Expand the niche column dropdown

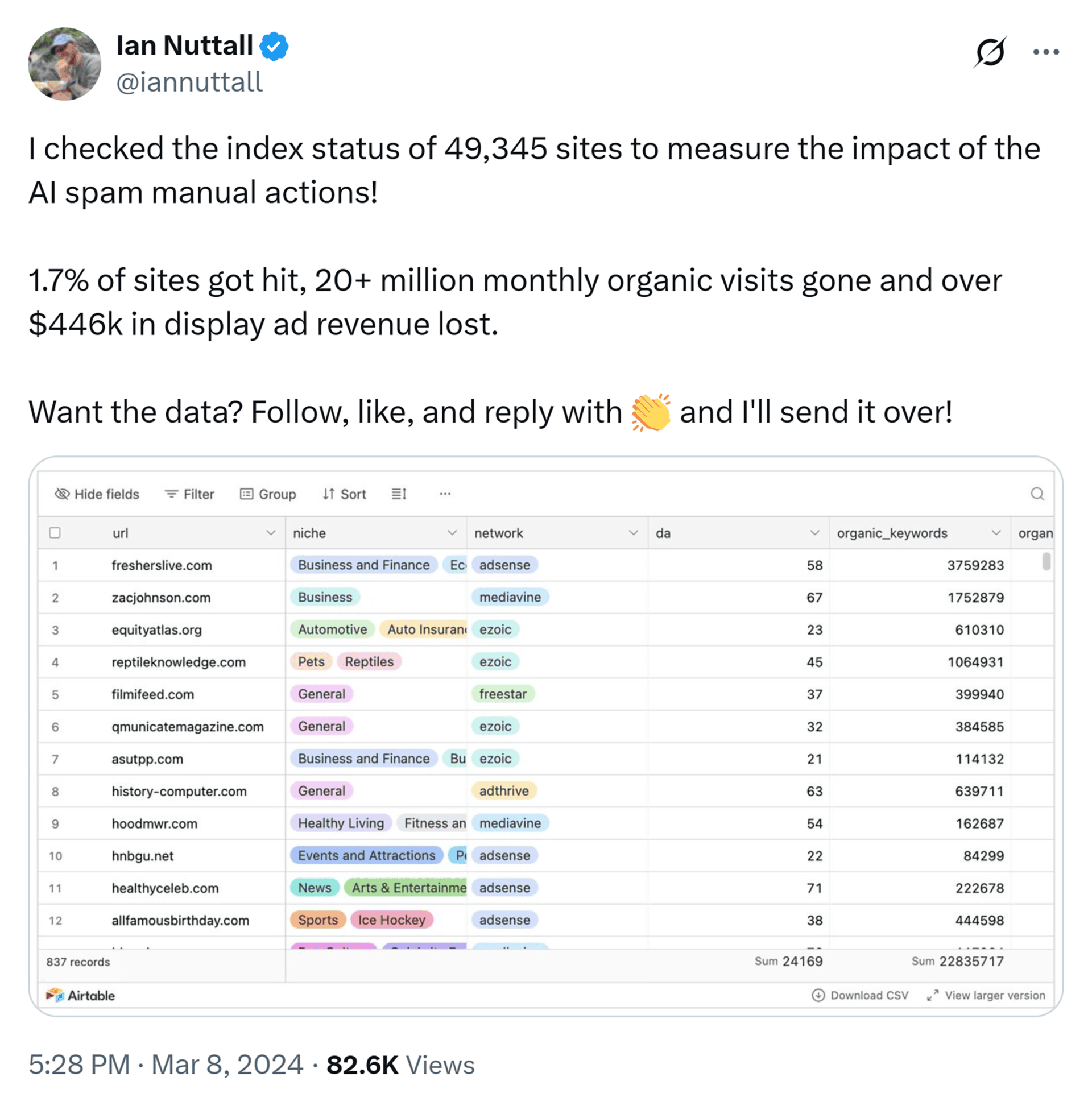[452, 533]
